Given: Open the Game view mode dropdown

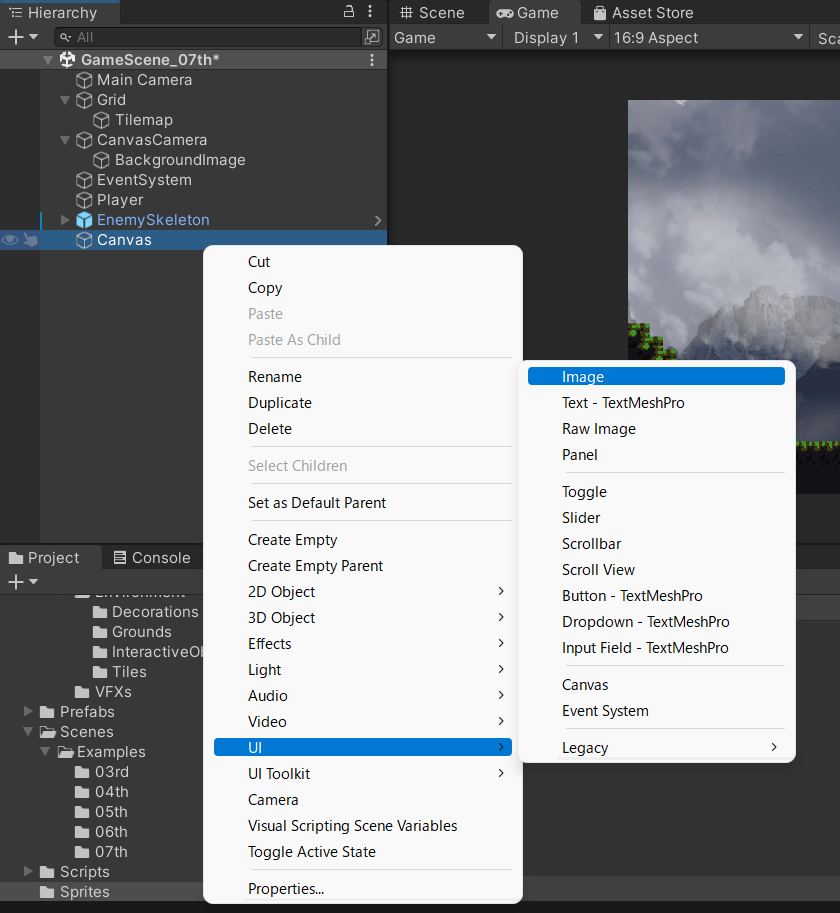Looking at the screenshot, I should coord(445,38).
